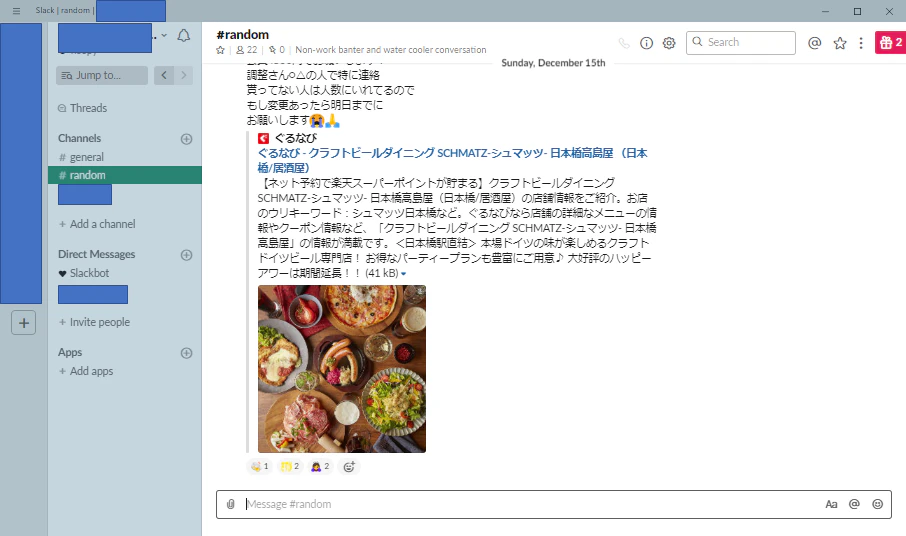Open the What's new gift button
The width and height of the screenshot is (906, 536).
tap(890, 42)
